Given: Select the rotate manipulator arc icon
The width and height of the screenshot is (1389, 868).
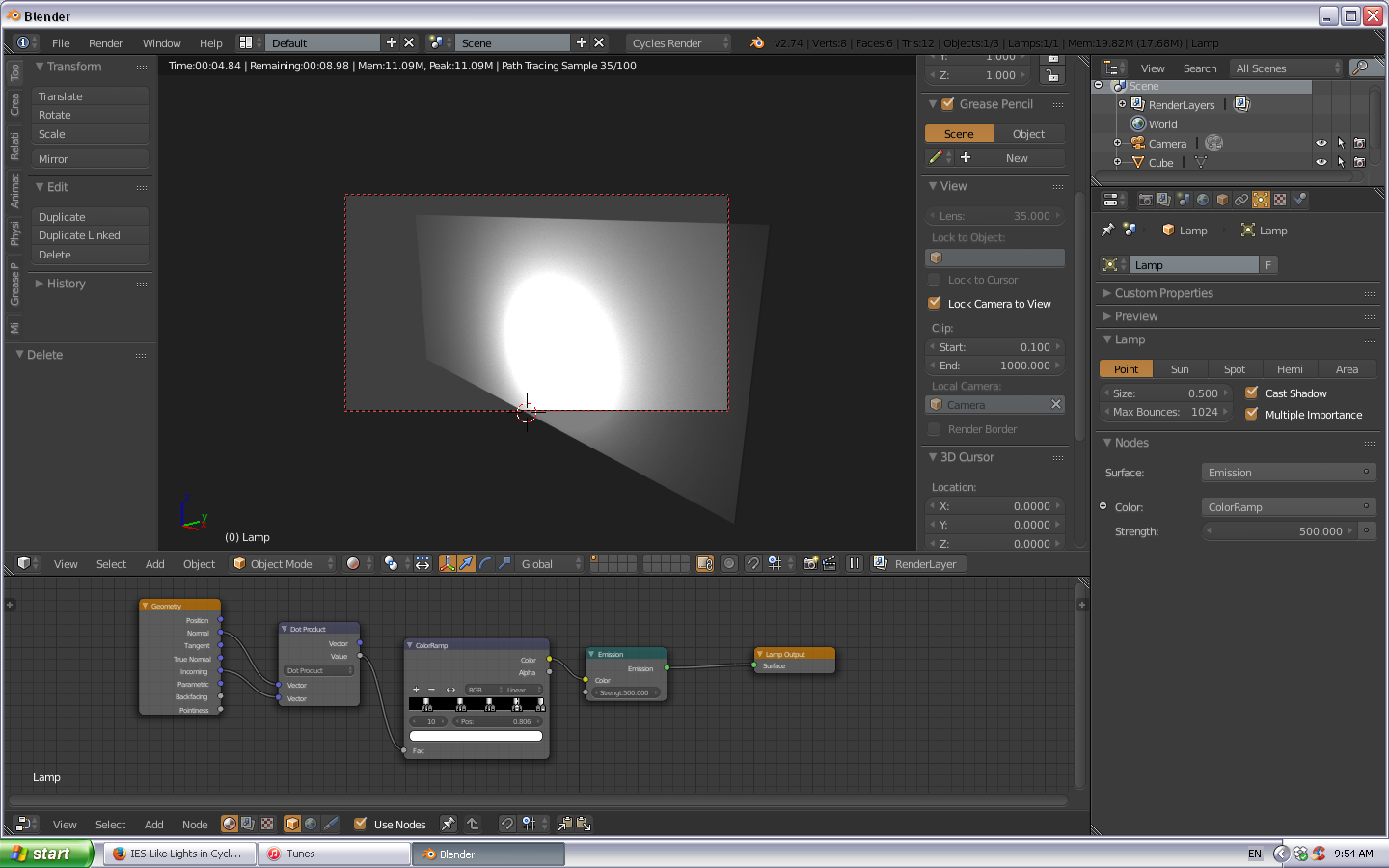Looking at the screenshot, I should [x=485, y=563].
